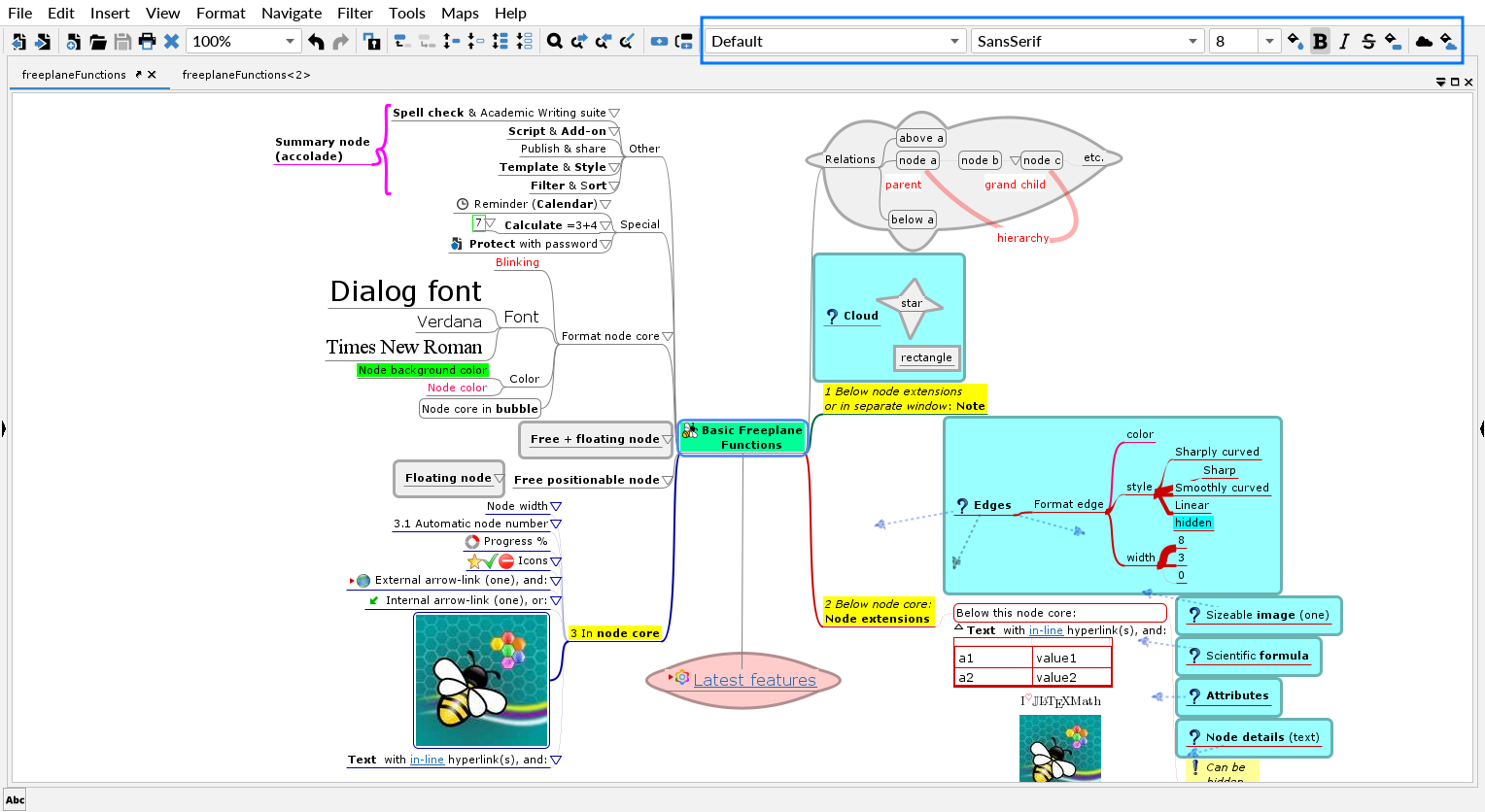Click the Strikethrough formatting icon
The height and width of the screenshot is (812, 1485).
[x=1368, y=41]
